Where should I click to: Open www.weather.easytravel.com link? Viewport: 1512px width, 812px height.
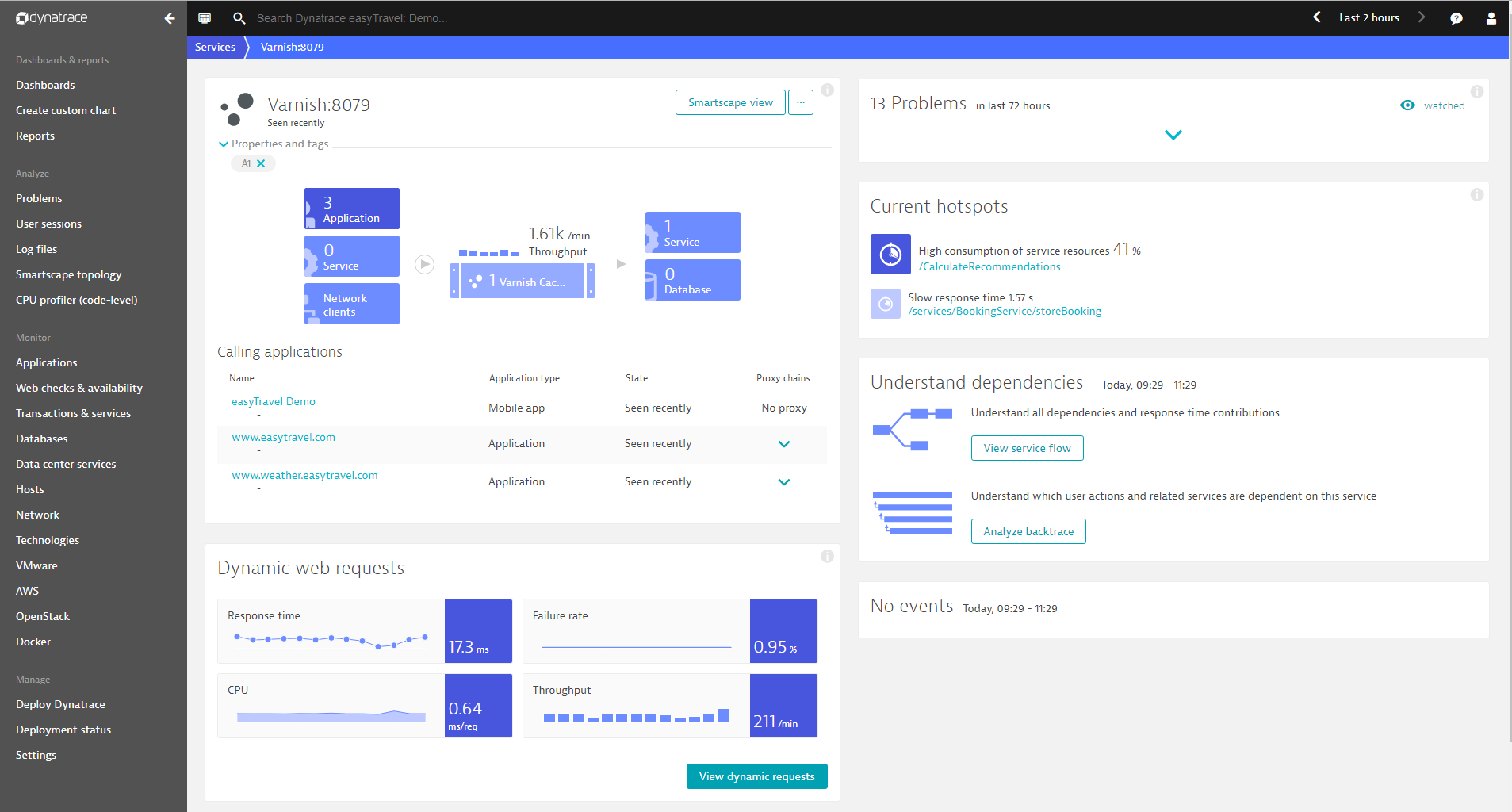point(304,475)
